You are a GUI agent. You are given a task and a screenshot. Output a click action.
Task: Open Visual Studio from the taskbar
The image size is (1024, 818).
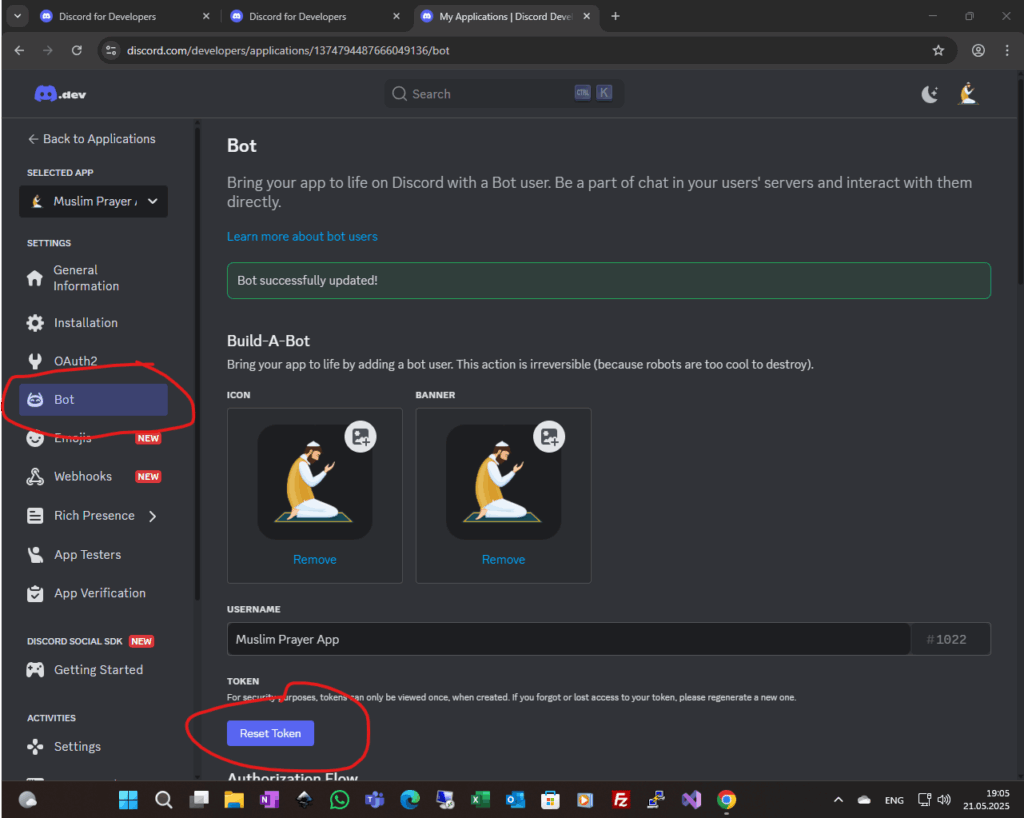tap(691, 800)
